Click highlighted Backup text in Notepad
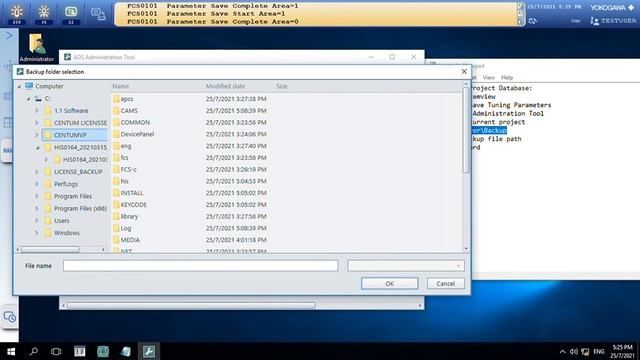The width and height of the screenshot is (640, 360). [x=489, y=130]
